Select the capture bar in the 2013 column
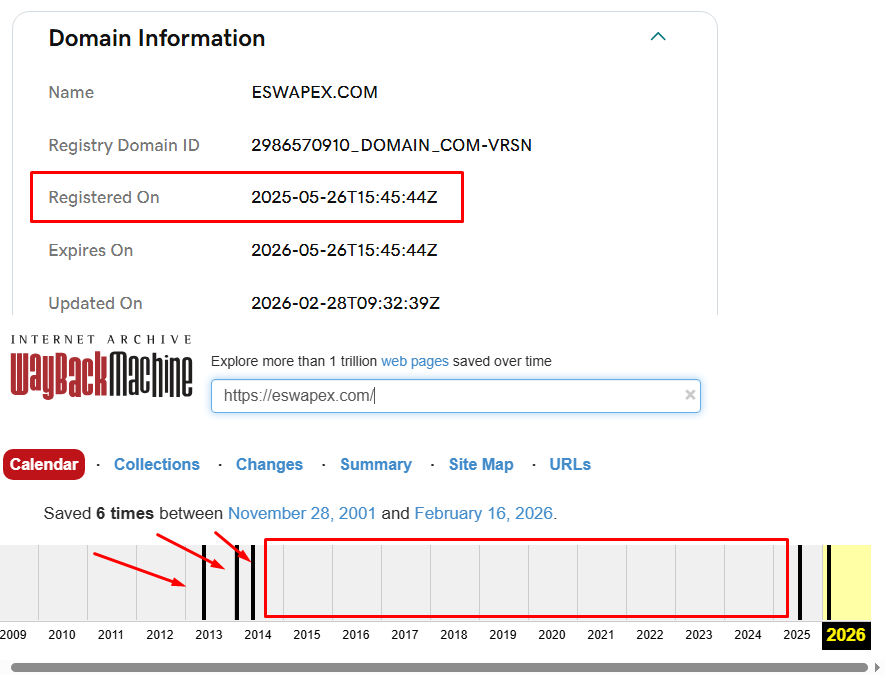The image size is (885, 681). coord(204,582)
